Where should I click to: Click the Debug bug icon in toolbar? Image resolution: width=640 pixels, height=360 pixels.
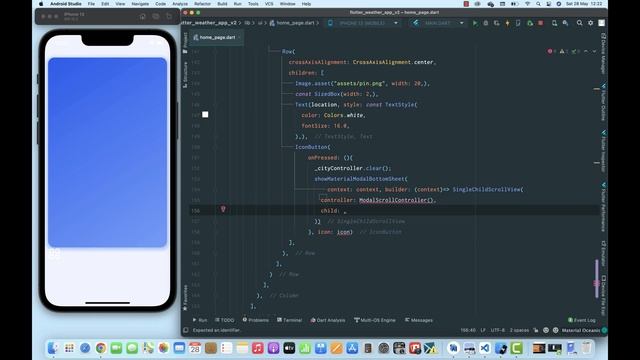486,23
